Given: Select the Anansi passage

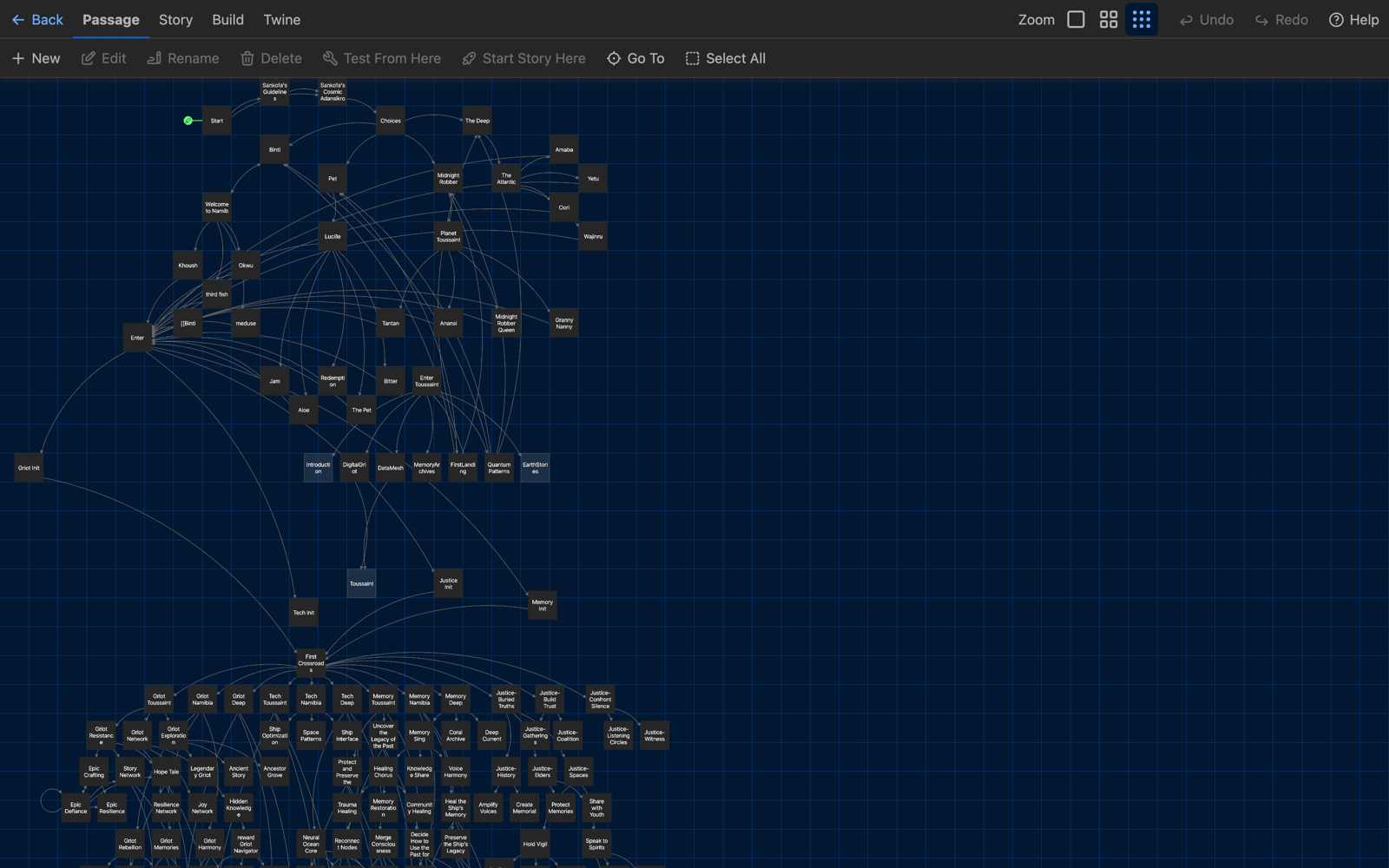Looking at the screenshot, I should click(x=449, y=323).
